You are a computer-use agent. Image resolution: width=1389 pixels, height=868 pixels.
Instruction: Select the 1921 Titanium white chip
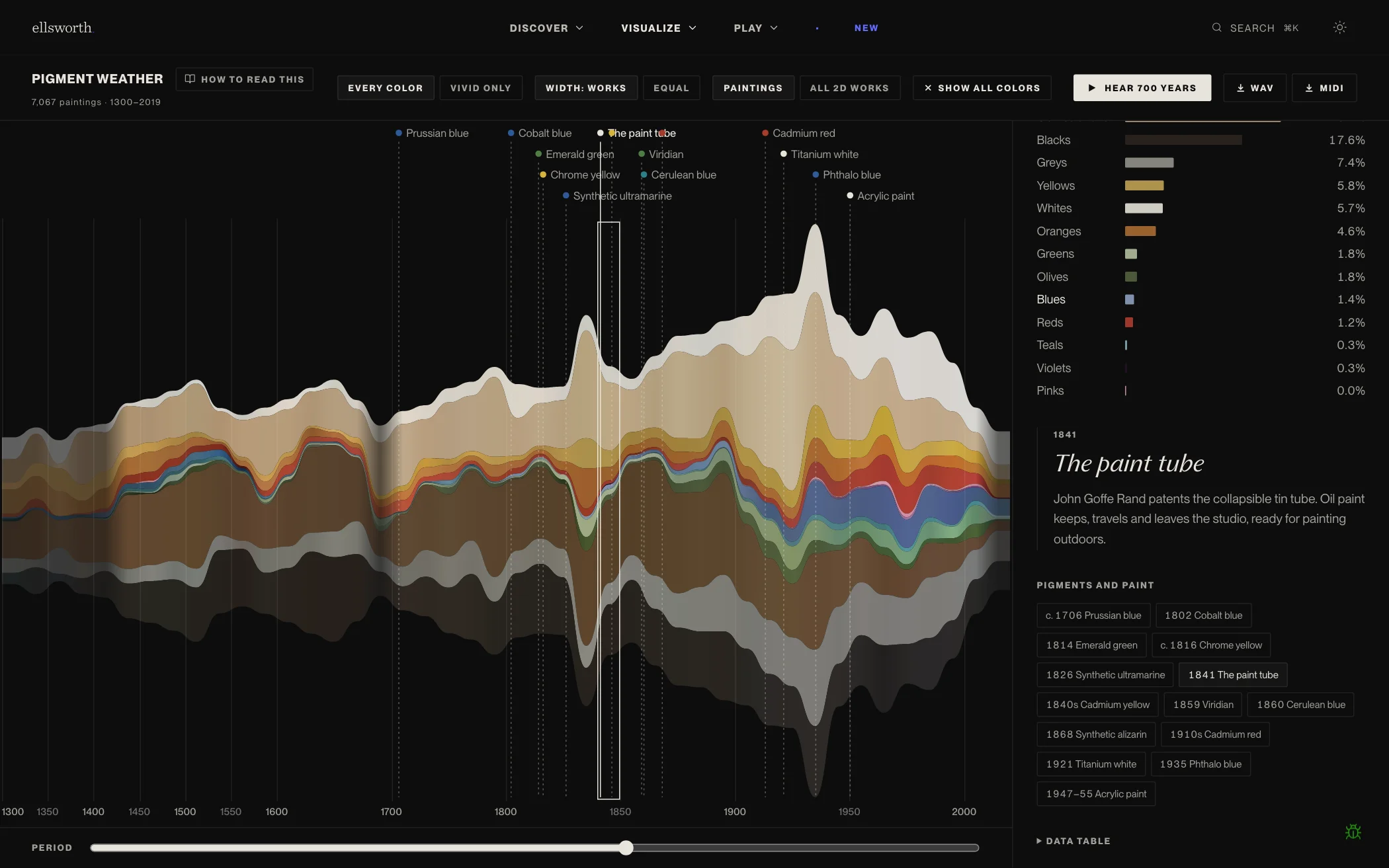[1091, 764]
